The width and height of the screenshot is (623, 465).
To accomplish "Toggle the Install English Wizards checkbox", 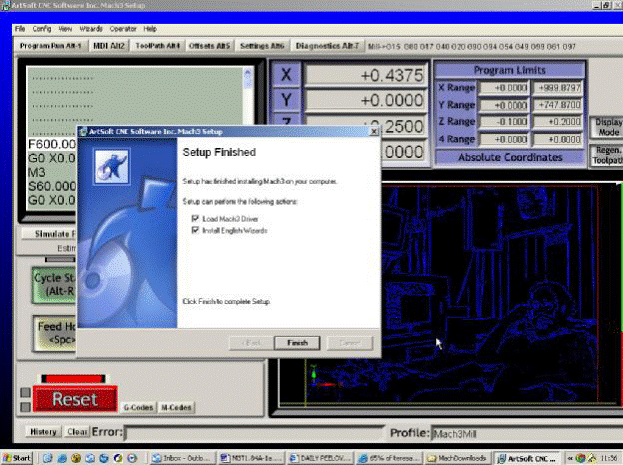I will 195,230.
